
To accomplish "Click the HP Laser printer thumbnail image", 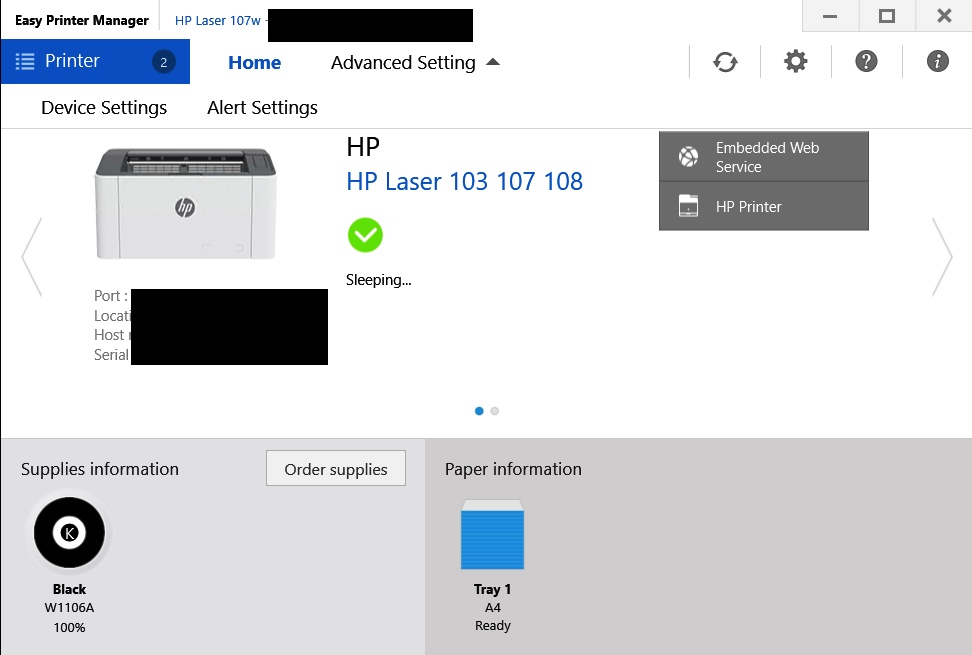I will point(185,203).
